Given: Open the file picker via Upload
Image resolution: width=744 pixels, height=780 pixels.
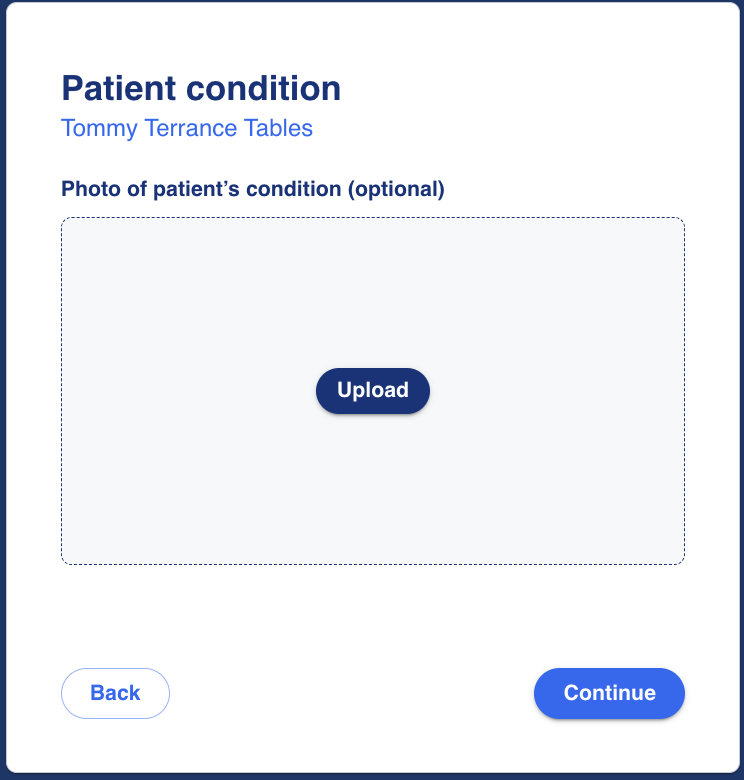Looking at the screenshot, I should point(373,391).
